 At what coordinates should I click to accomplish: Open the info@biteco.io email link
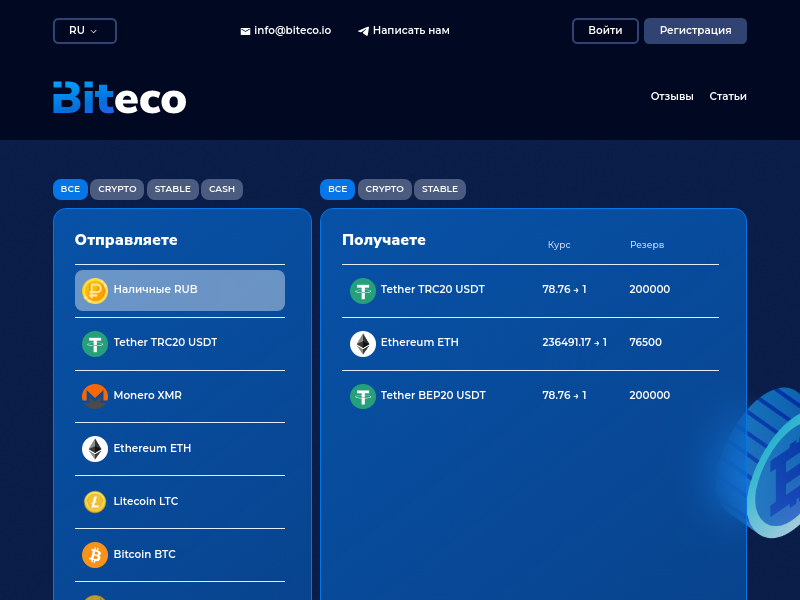(x=292, y=31)
